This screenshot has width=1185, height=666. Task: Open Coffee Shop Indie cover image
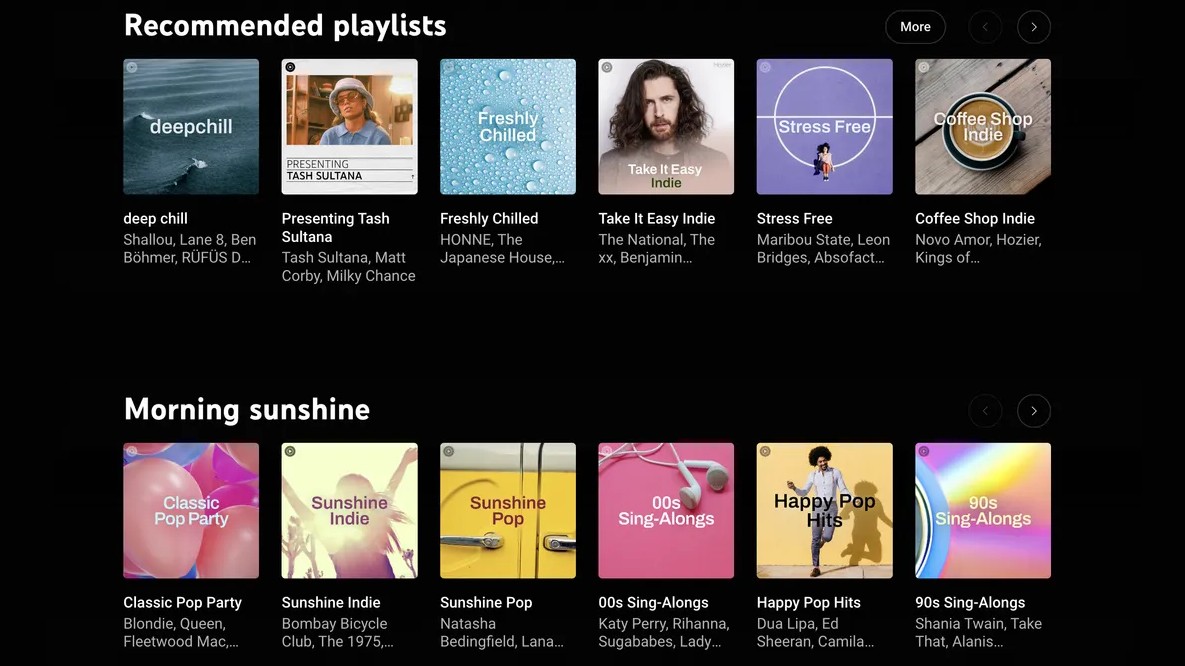(982, 127)
